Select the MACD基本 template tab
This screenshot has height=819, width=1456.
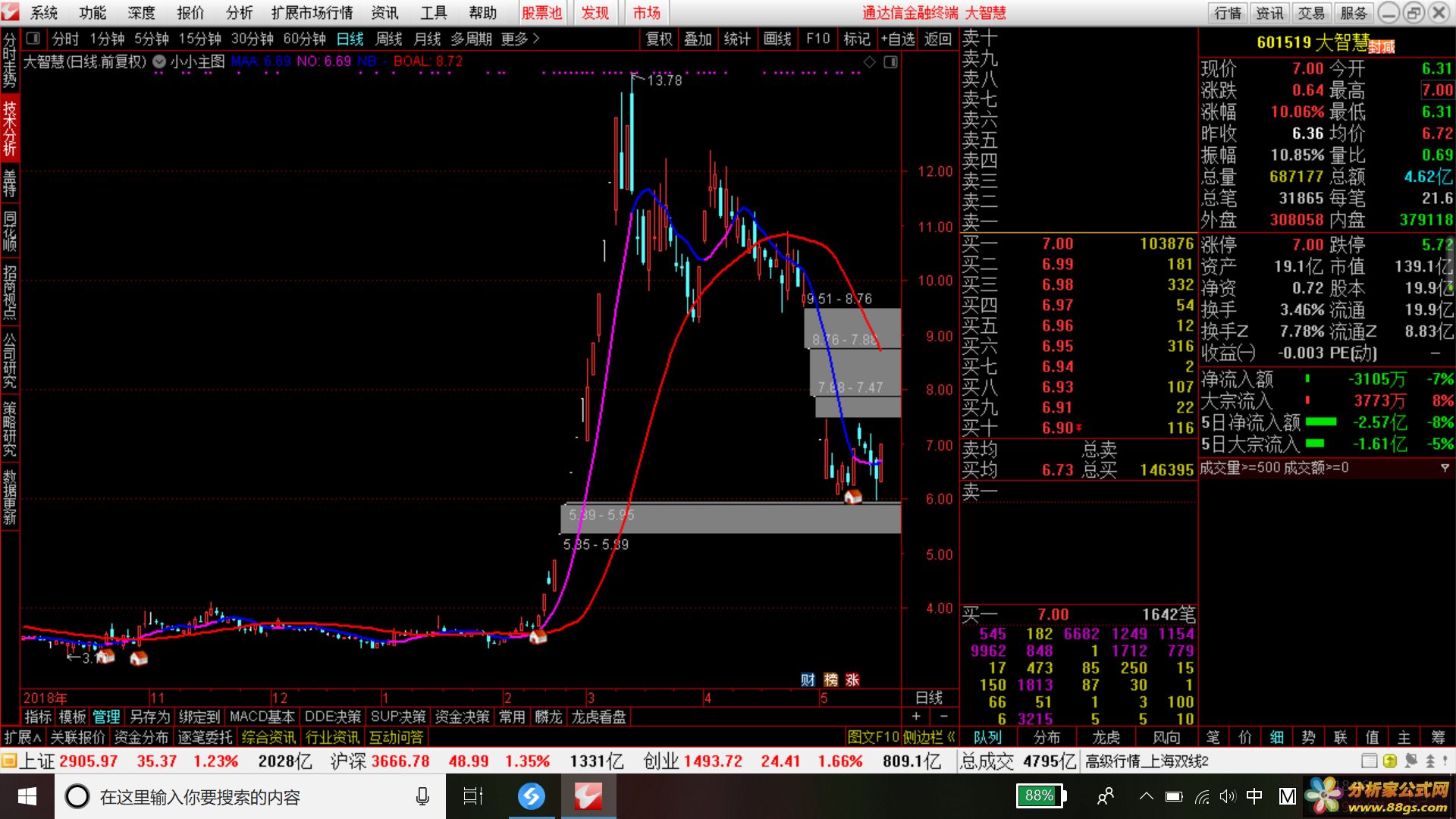[x=262, y=717]
